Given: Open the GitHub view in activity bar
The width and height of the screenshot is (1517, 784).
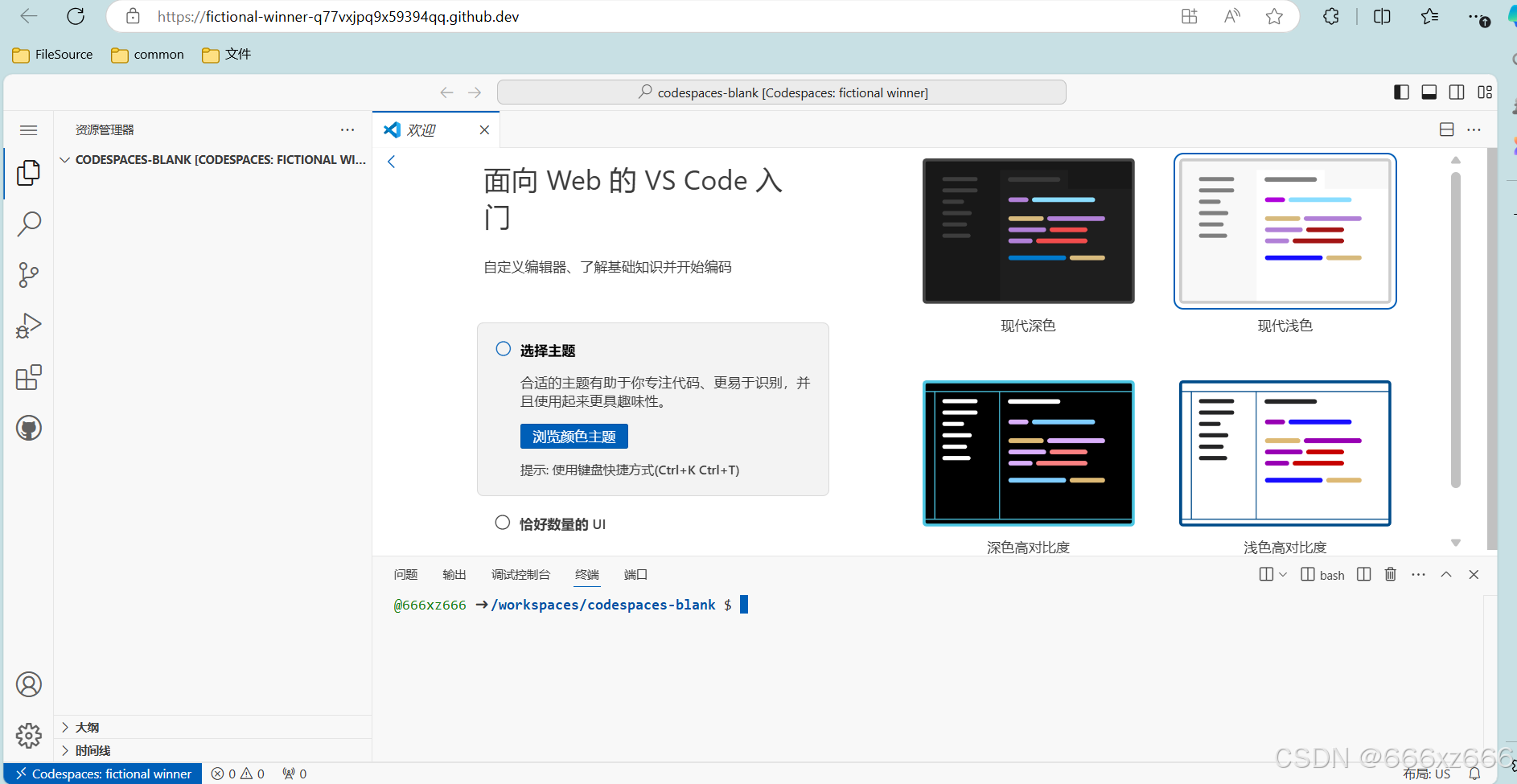Looking at the screenshot, I should (x=29, y=428).
